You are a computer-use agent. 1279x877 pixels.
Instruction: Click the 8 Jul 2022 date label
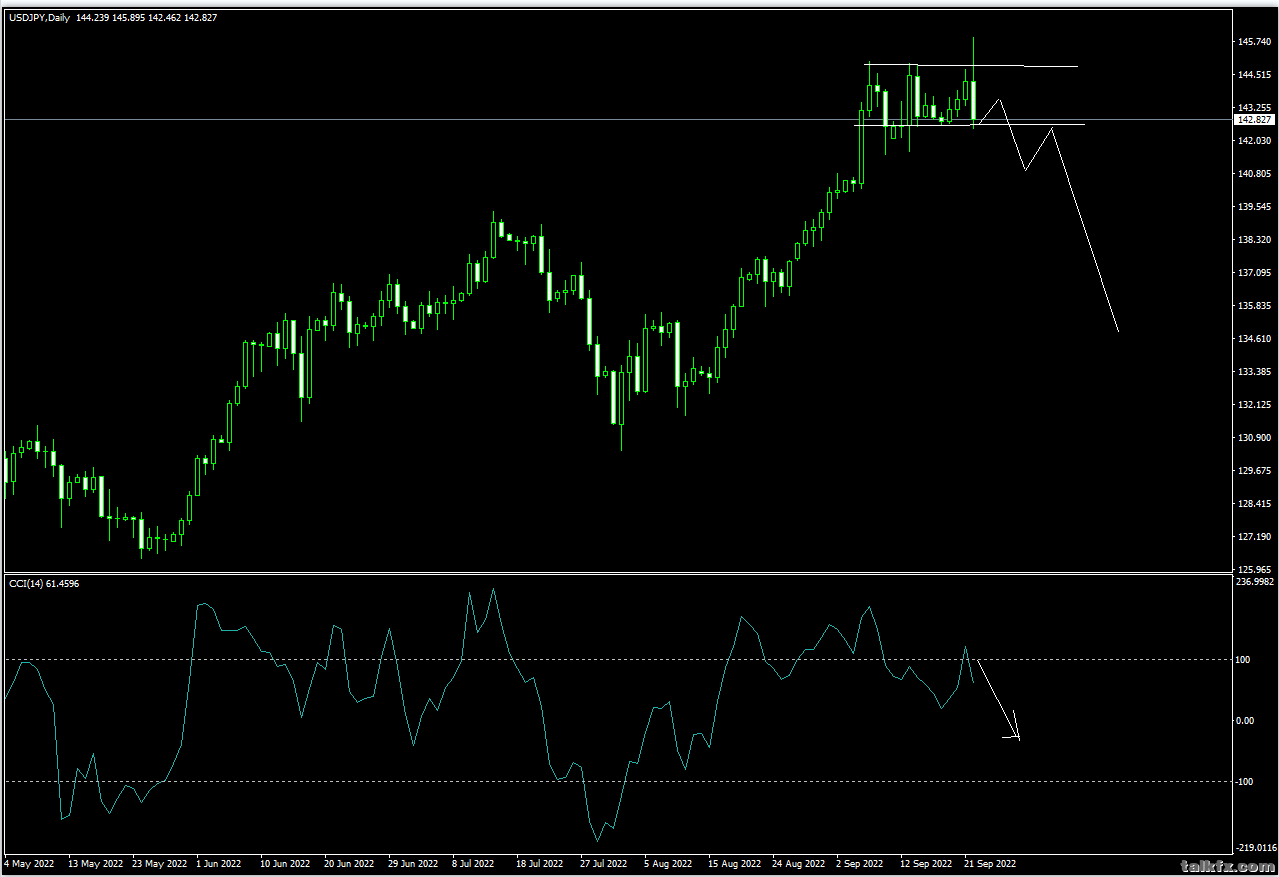(475, 863)
